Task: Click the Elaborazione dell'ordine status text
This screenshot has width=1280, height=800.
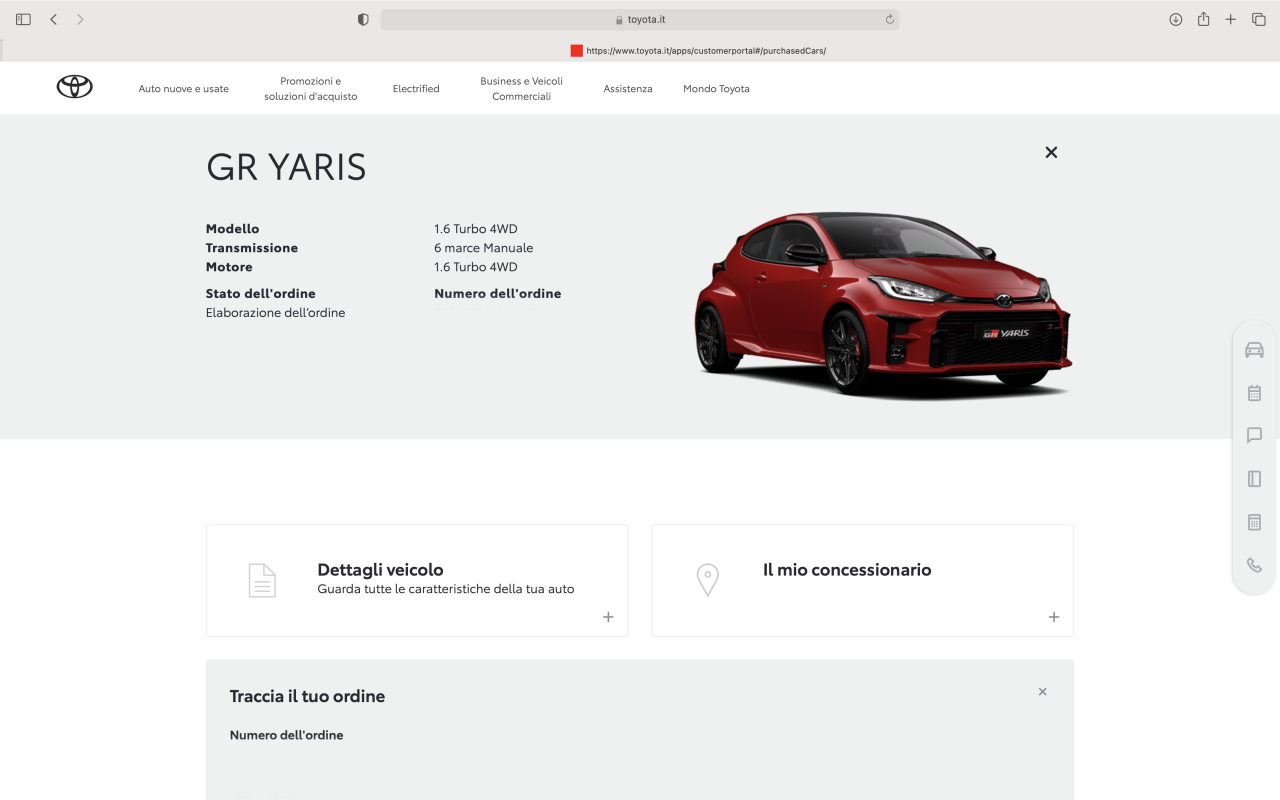Action: (275, 313)
